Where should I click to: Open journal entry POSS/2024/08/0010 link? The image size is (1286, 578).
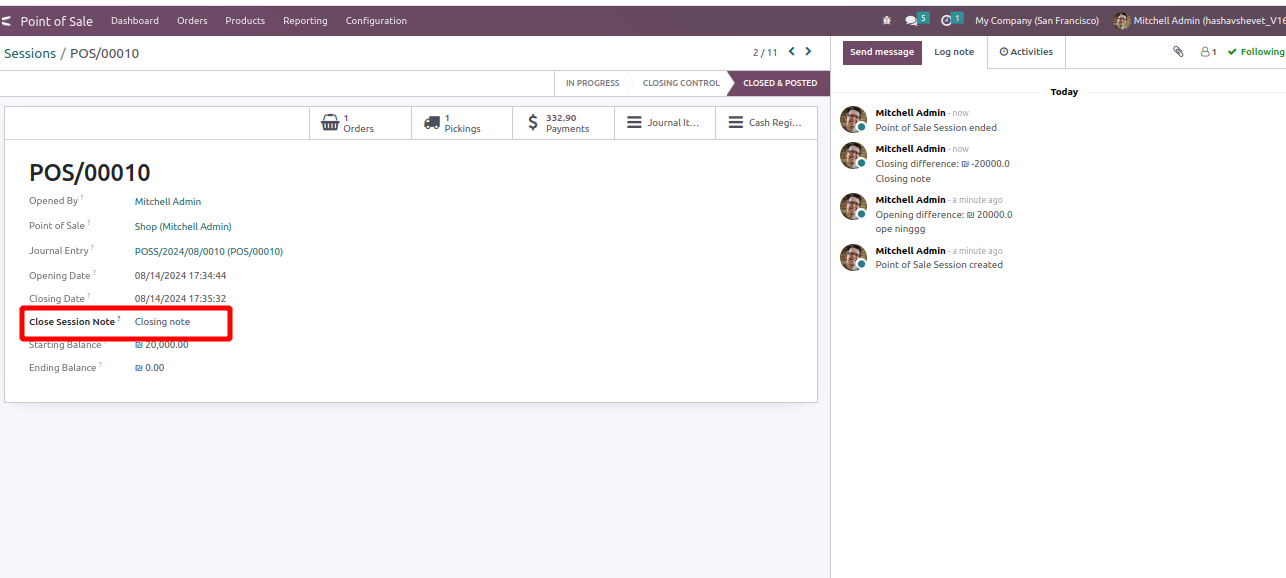click(209, 252)
